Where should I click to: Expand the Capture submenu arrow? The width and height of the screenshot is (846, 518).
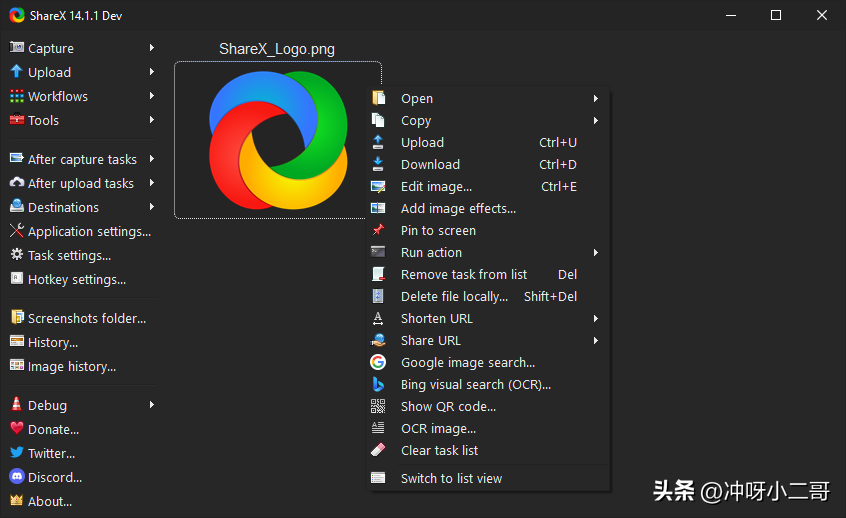(152, 47)
